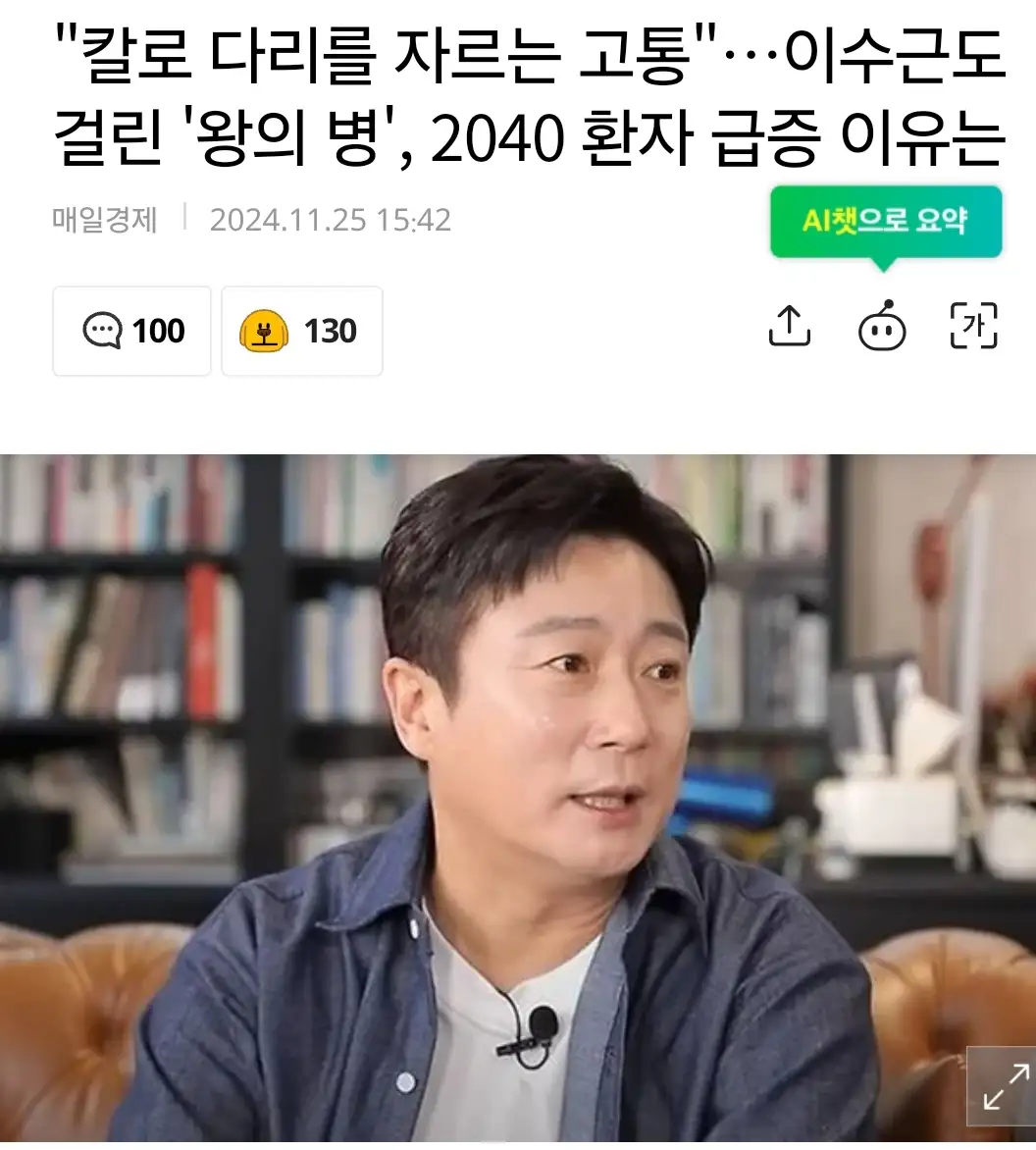Click the name '이수근도' in the headline
The width and height of the screenshot is (1036, 1150).
895,56
